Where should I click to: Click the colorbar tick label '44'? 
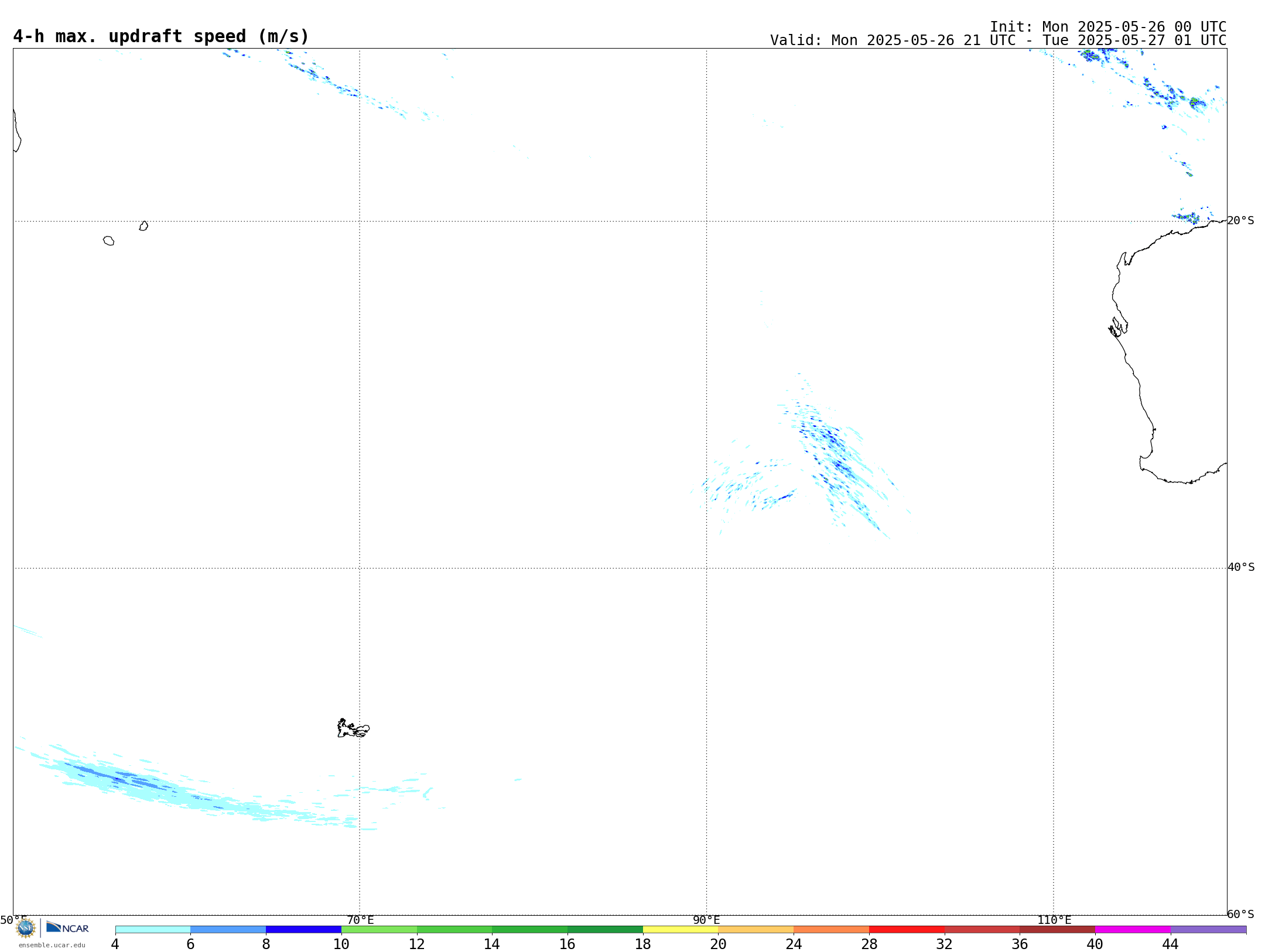tap(1171, 944)
